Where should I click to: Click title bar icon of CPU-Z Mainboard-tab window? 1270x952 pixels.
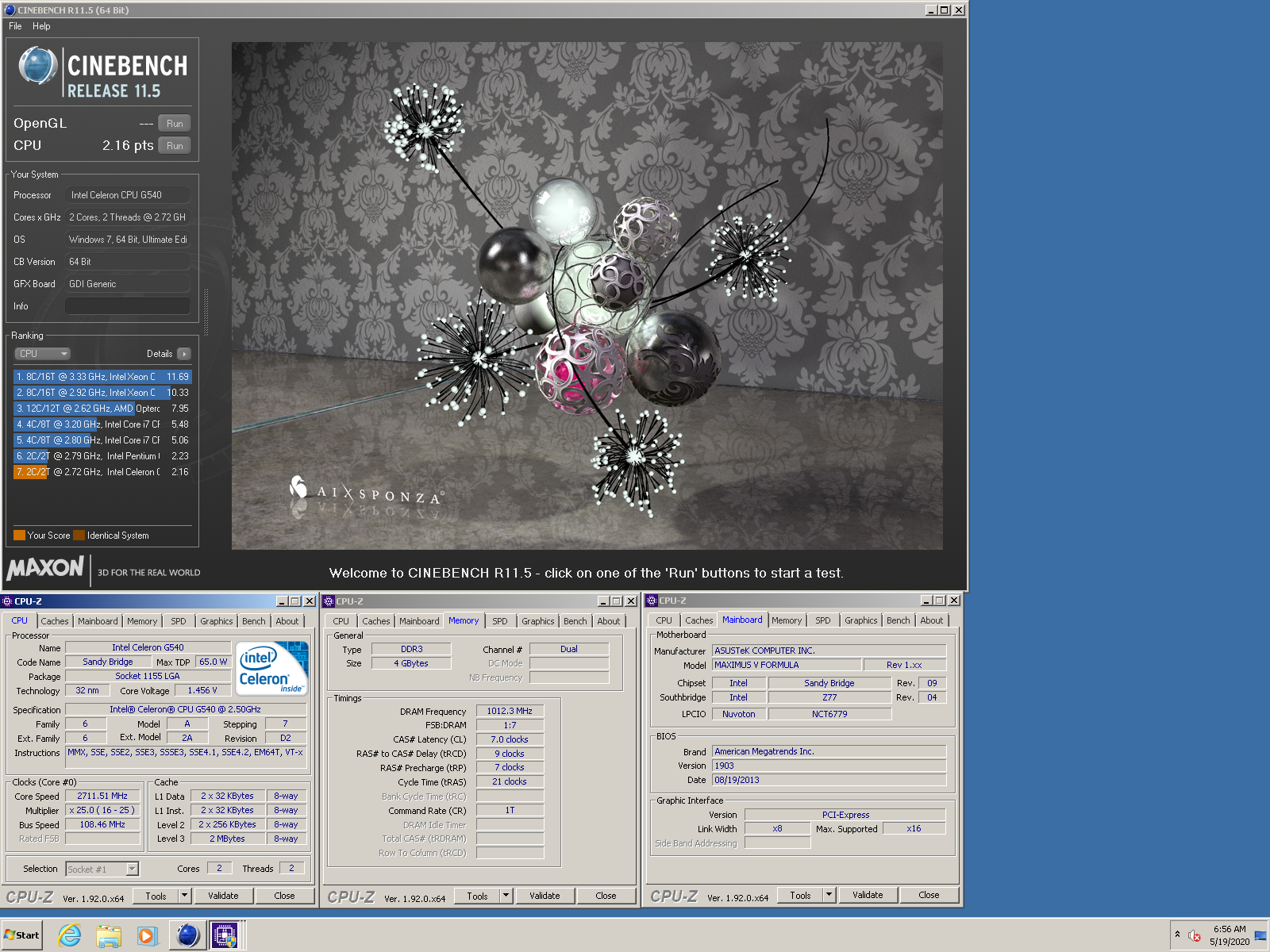652,601
